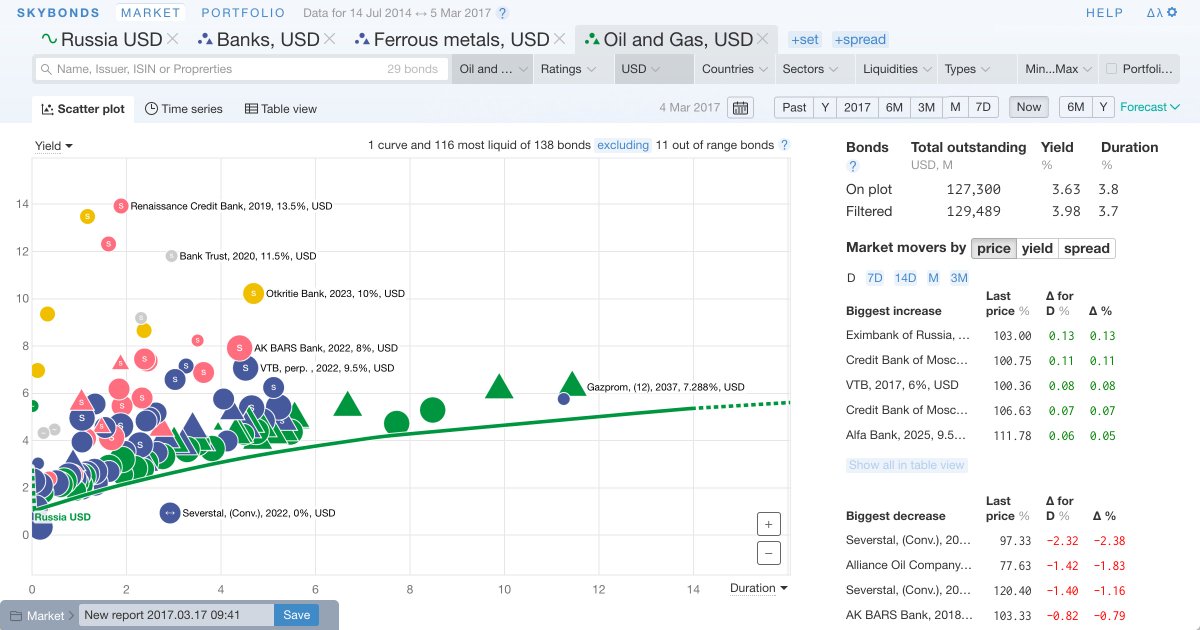The height and width of the screenshot is (630, 1200).
Task: Select the 2017 date shortcut
Action: [x=857, y=107]
